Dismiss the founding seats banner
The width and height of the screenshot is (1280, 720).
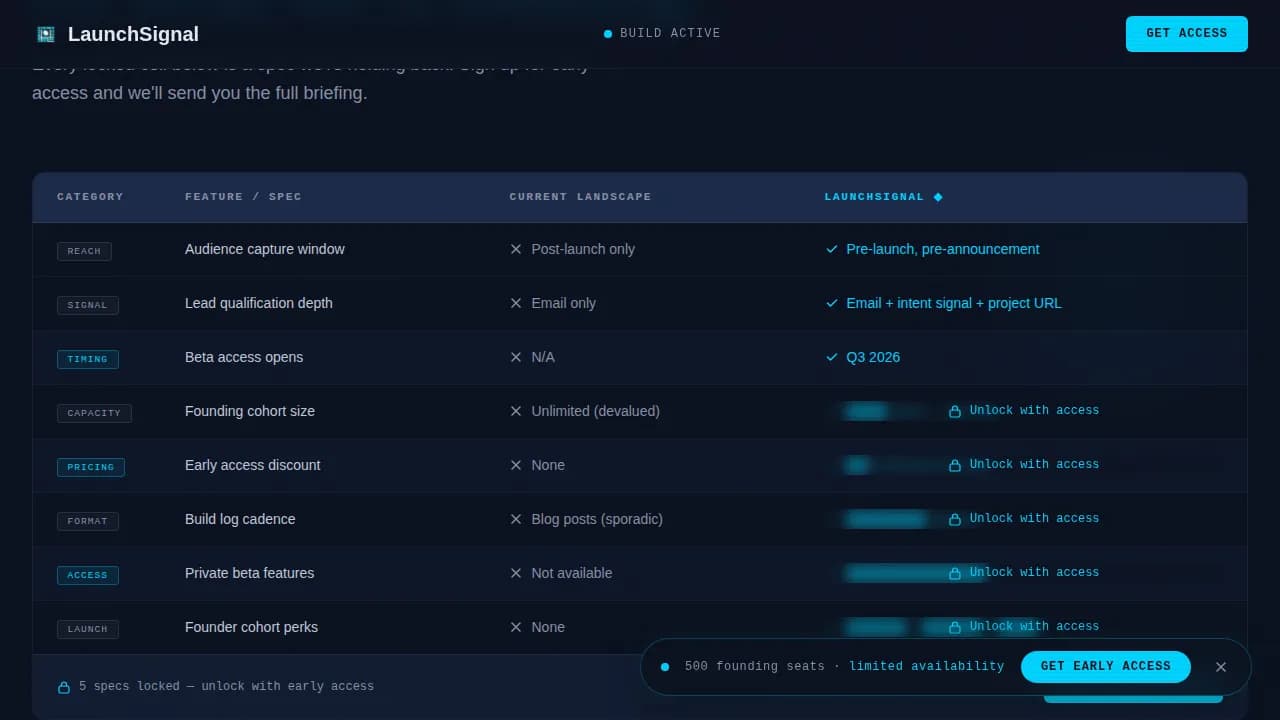1221,667
